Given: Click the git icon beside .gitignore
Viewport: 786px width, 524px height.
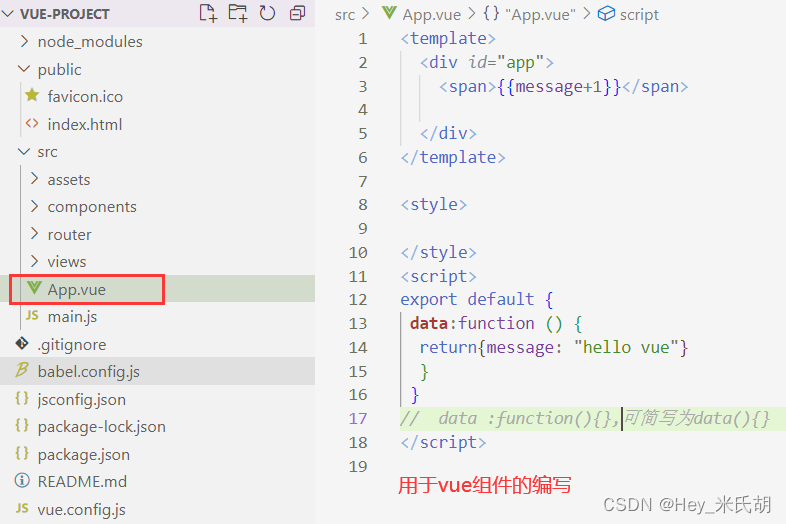Looking at the screenshot, I should [22, 343].
